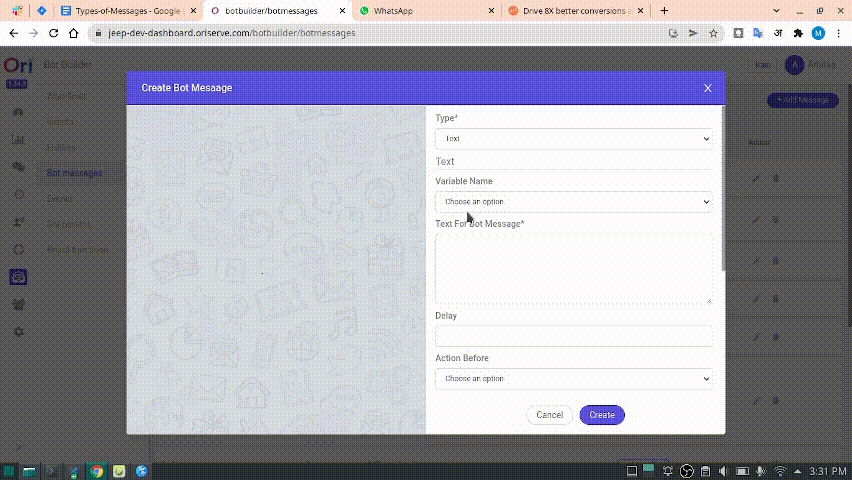The height and width of the screenshot is (480, 852).
Task: Go to browser home page
Action: 73,33
